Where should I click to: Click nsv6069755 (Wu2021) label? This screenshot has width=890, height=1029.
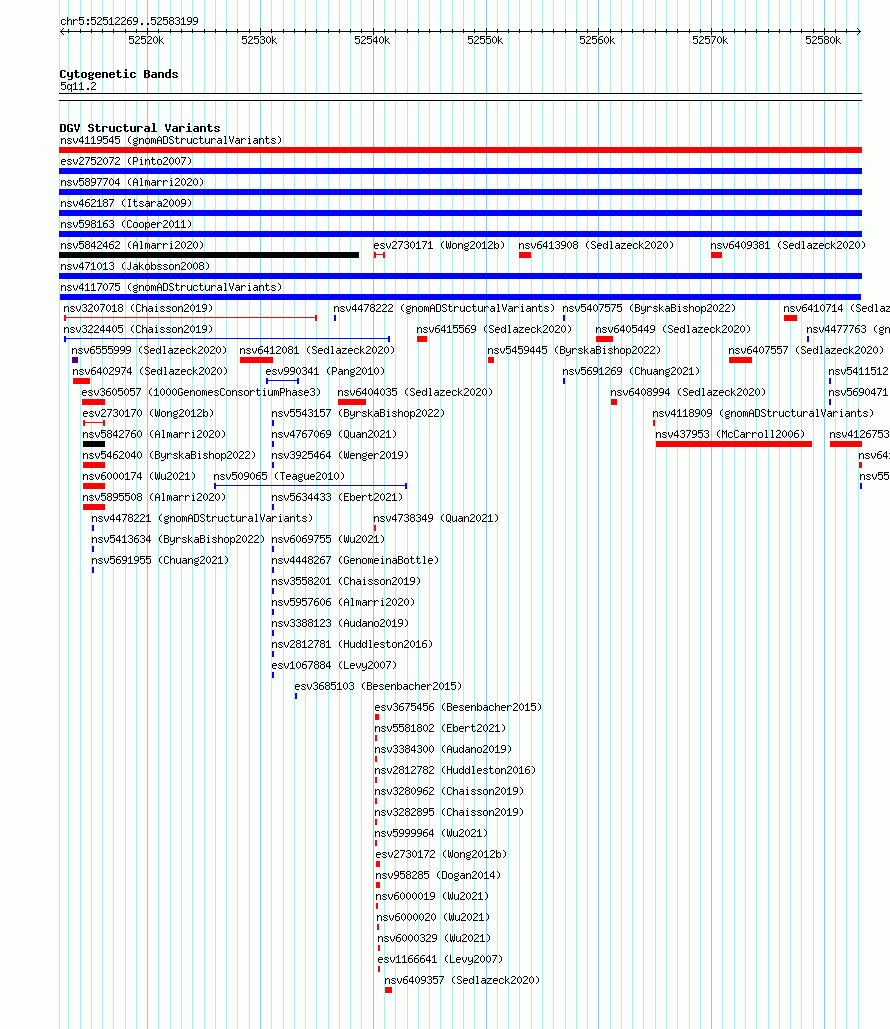pos(328,539)
